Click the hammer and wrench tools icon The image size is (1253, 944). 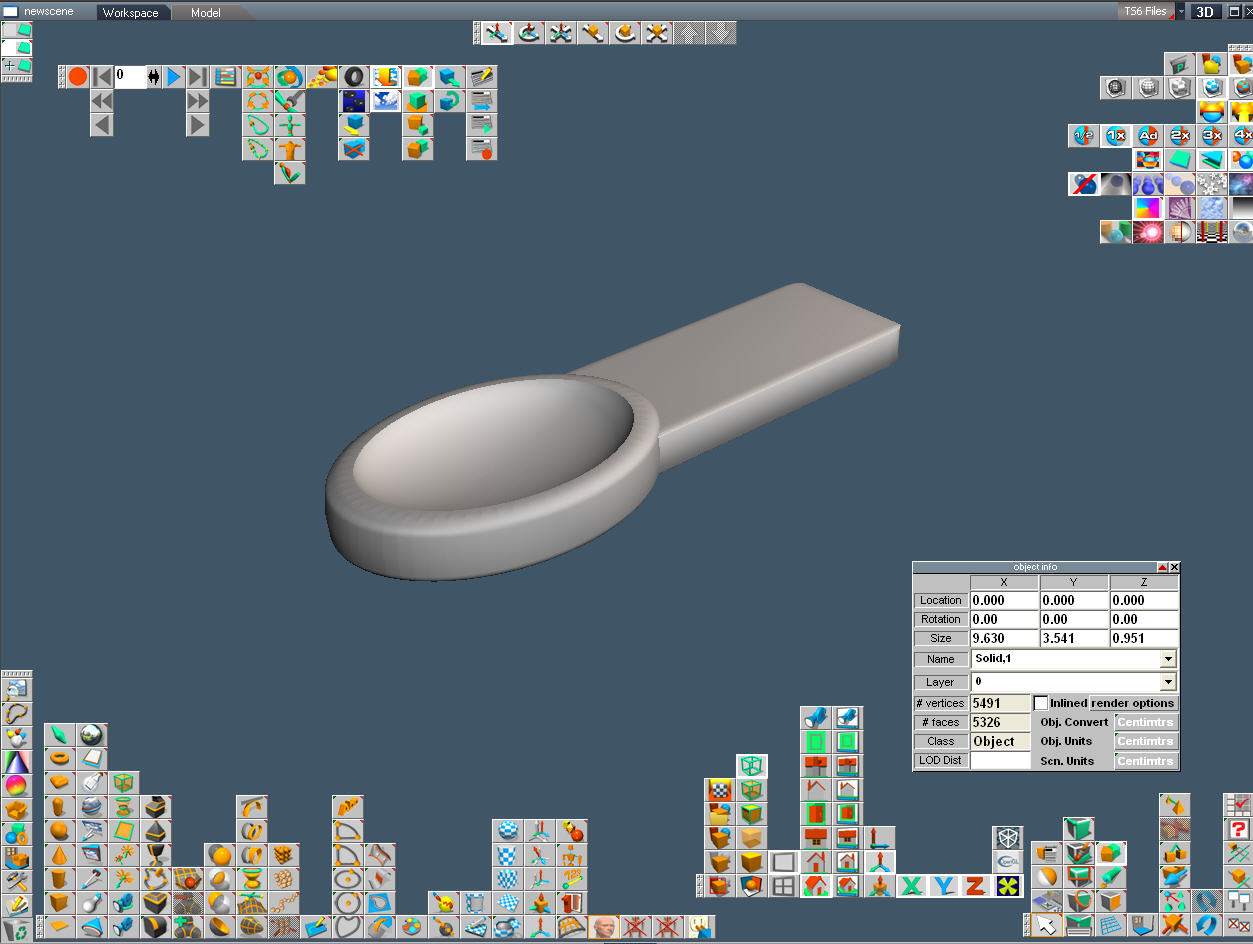pyautogui.click(x=16, y=880)
